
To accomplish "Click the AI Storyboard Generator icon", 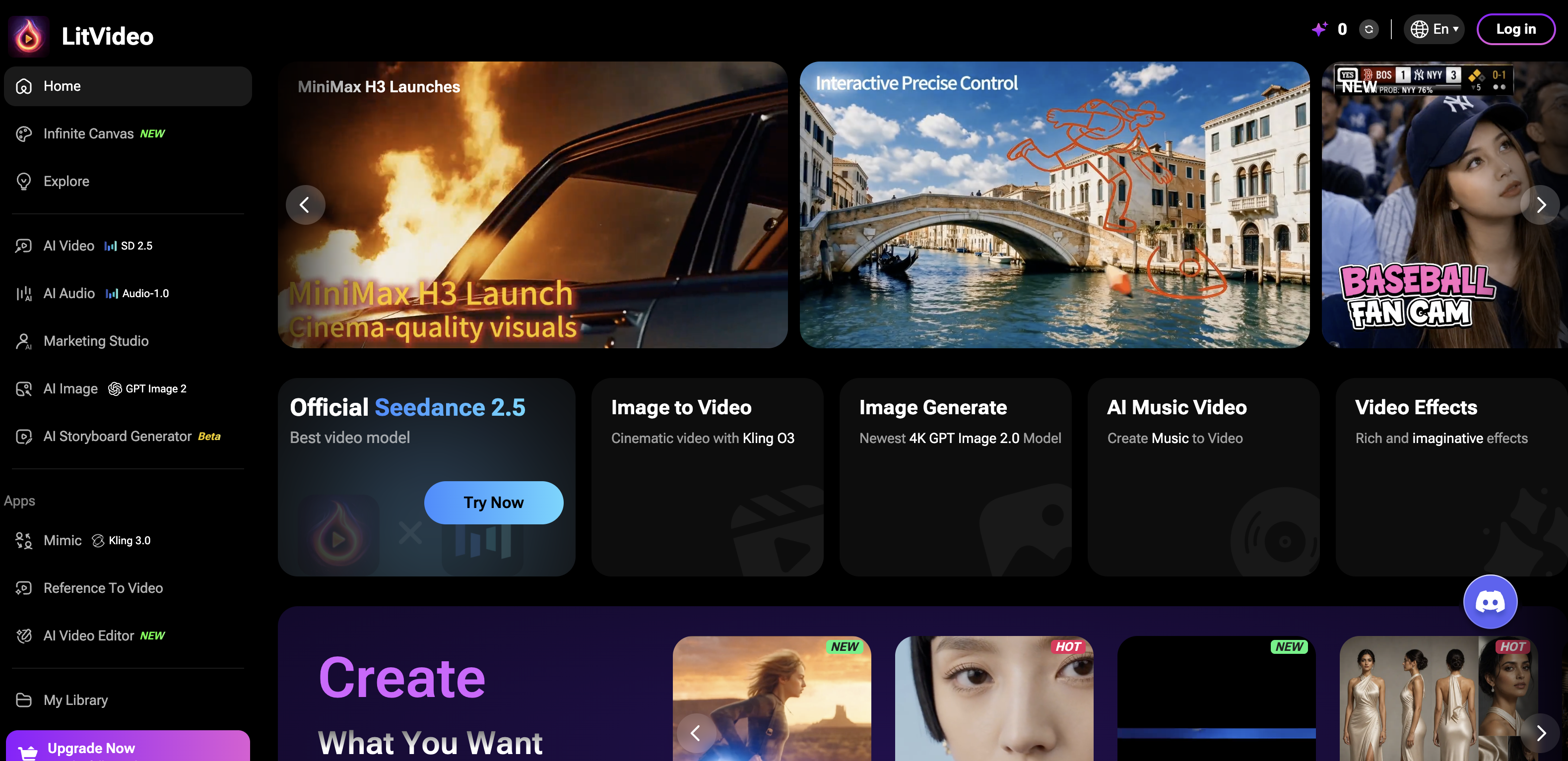I will [24, 437].
